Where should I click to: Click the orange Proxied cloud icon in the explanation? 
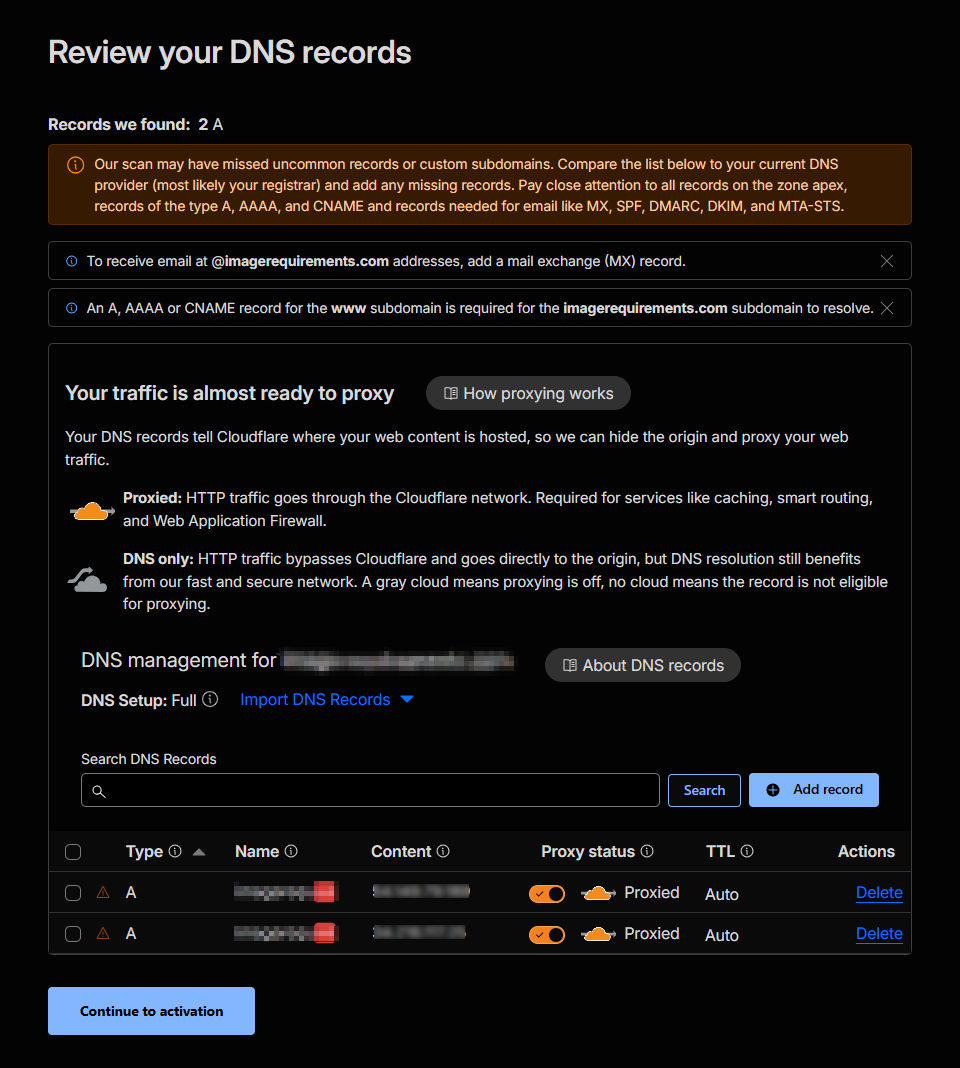click(x=92, y=510)
